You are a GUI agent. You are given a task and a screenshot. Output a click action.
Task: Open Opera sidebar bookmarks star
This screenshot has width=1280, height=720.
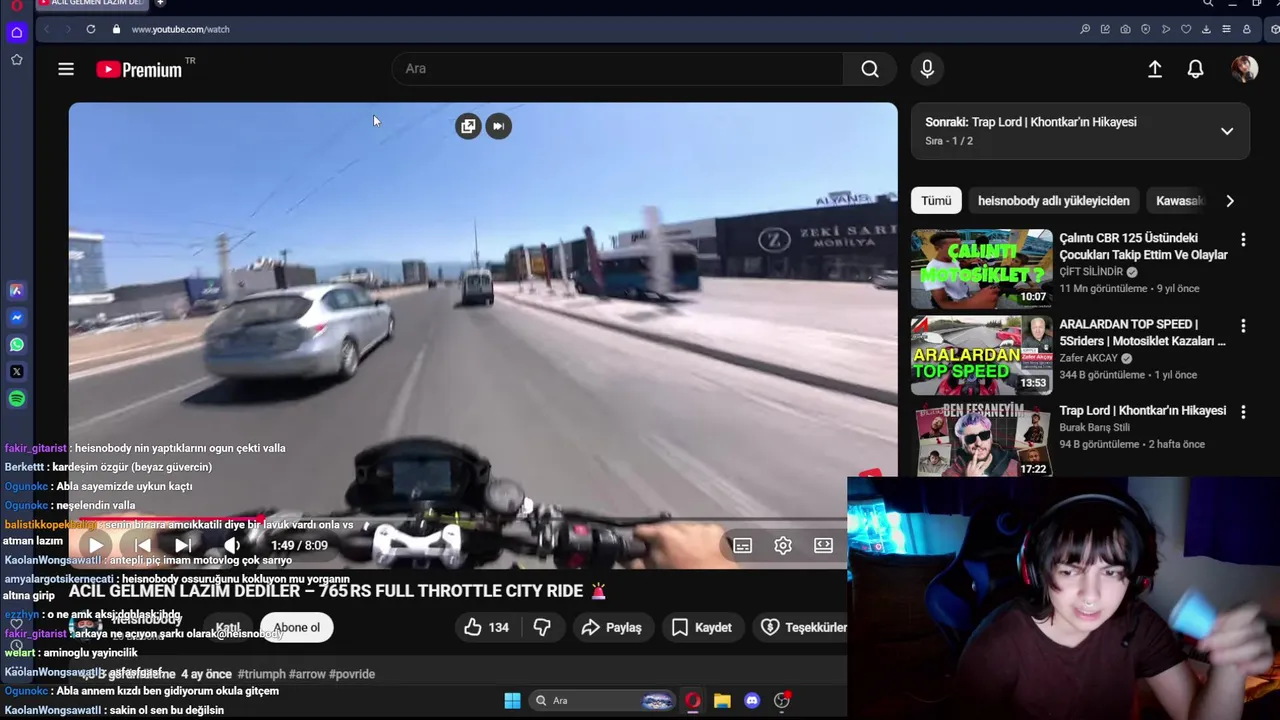tap(17, 60)
